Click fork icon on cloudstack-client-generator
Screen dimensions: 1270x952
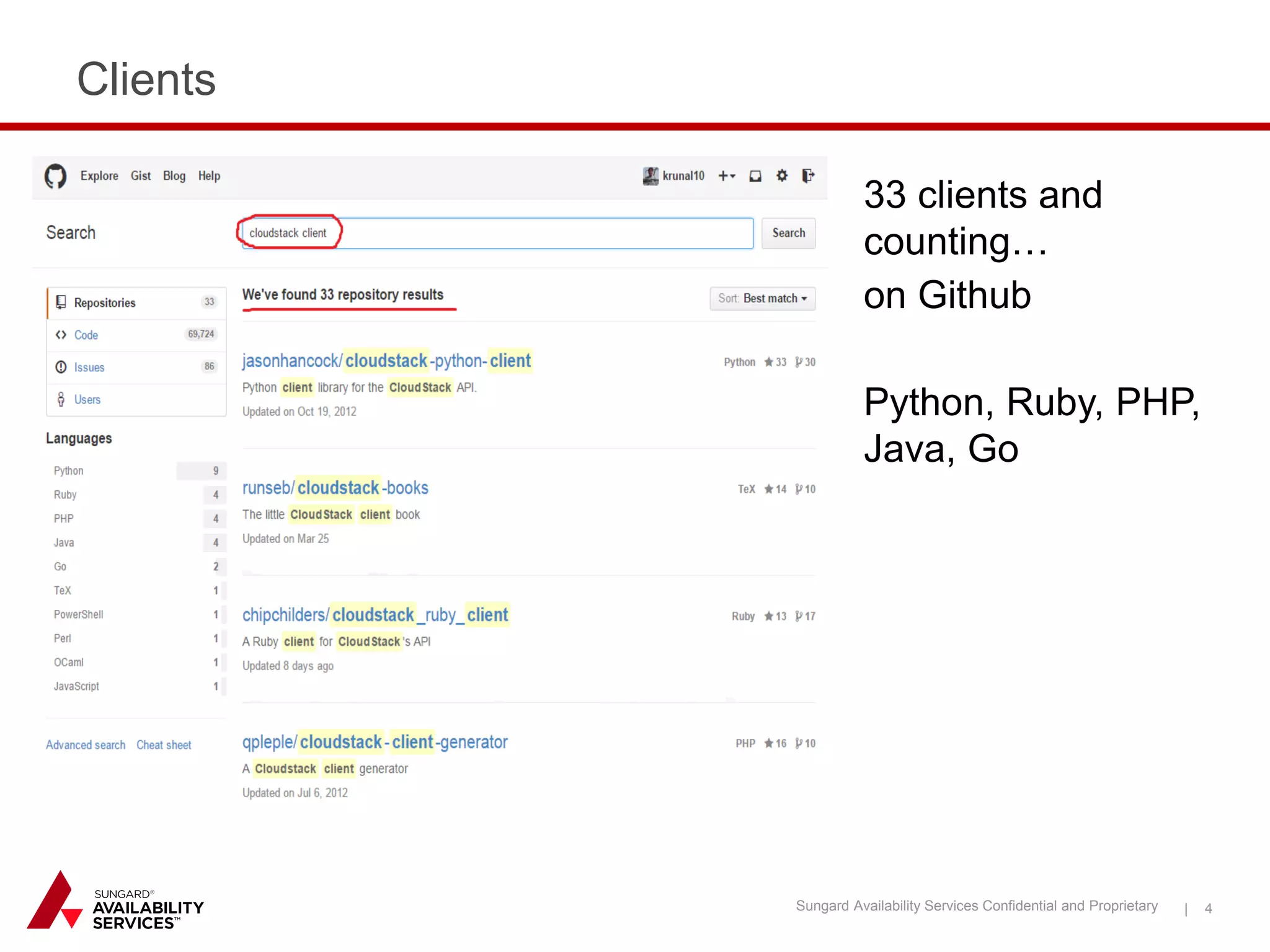coord(799,743)
